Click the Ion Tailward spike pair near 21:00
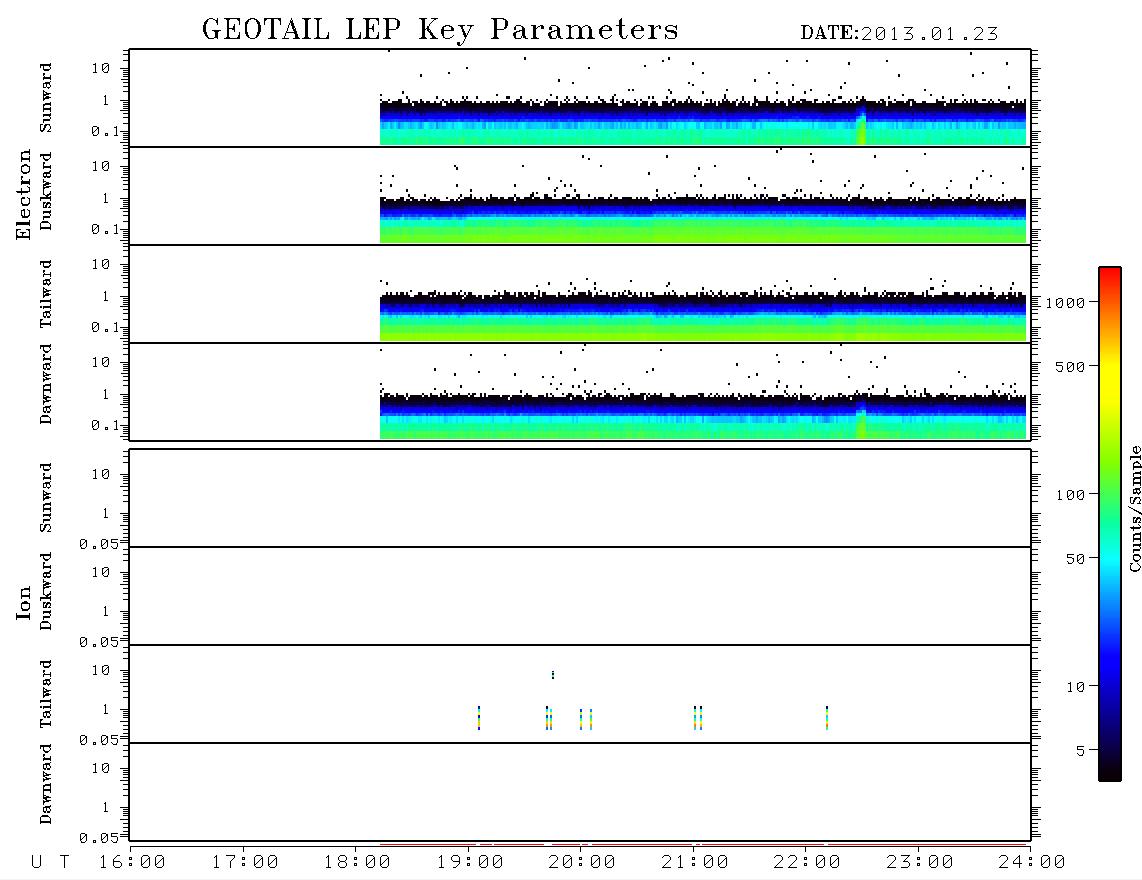This screenshot has height=880, width=1142. click(x=698, y=718)
